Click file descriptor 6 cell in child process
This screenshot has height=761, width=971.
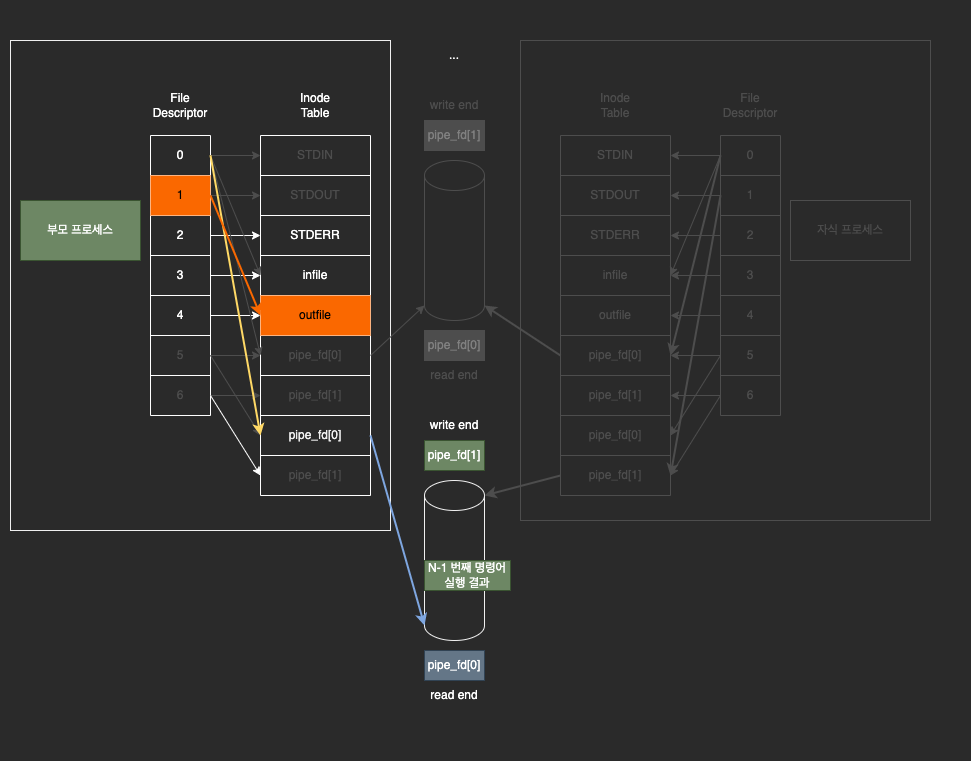pyautogui.click(x=750, y=395)
